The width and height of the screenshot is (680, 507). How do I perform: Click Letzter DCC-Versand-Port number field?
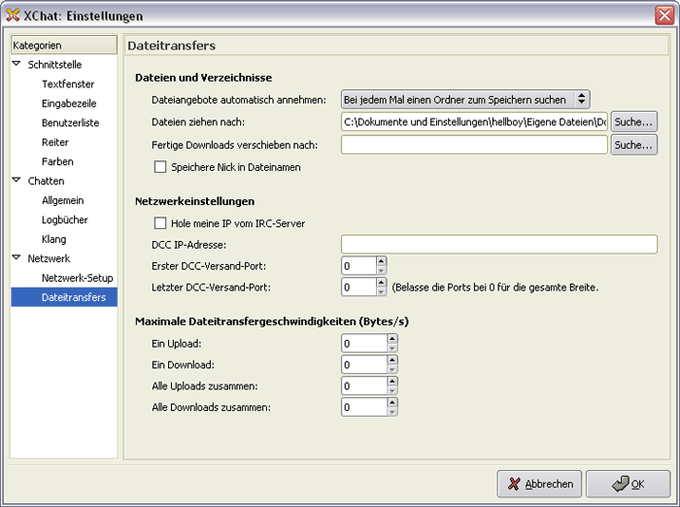pos(359,287)
